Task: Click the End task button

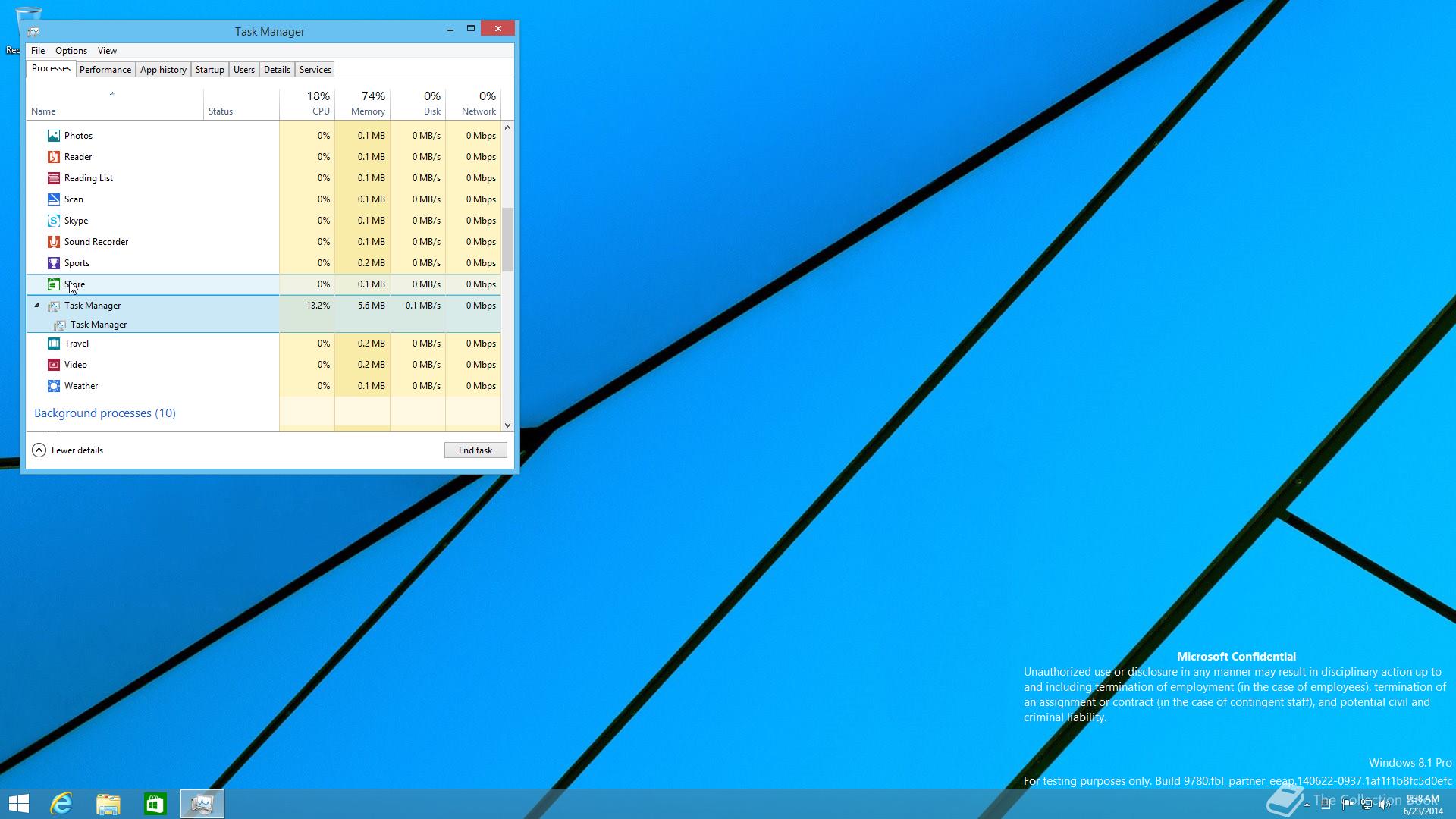Action: pyautogui.click(x=475, y=450)
